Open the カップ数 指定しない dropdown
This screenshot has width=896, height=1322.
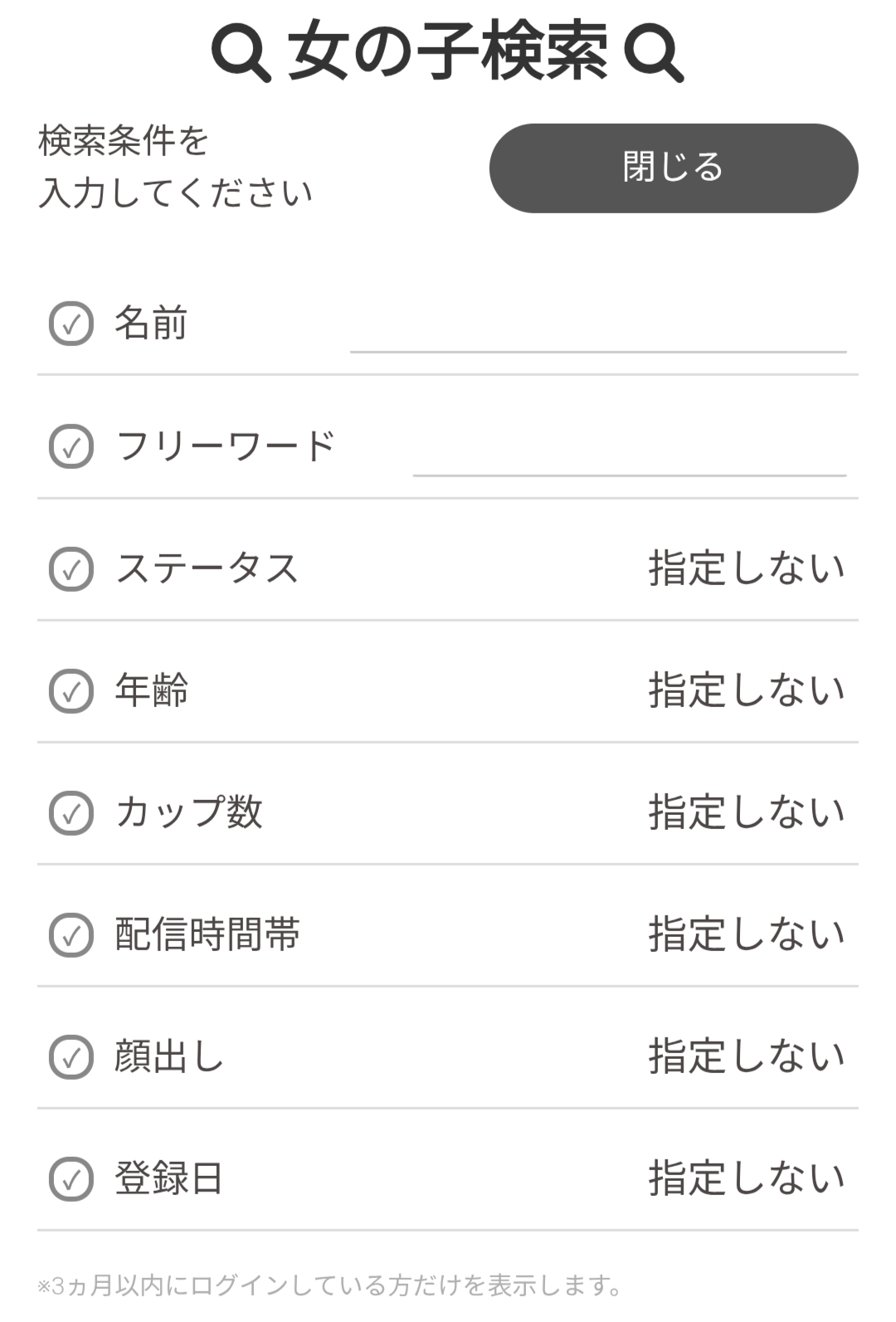point(747,812)
